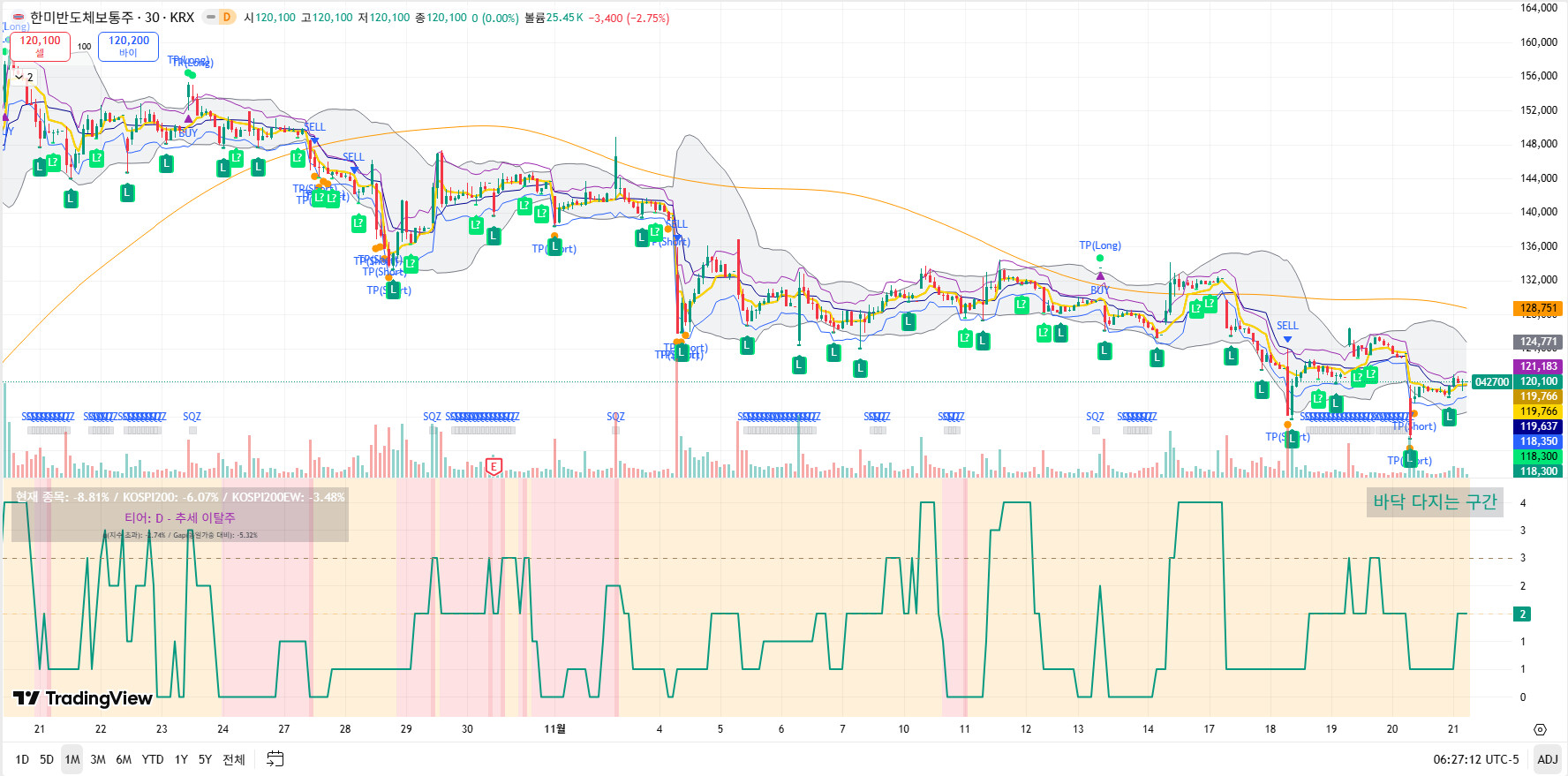Click the purple BUY triangle under TP(Long)
Screen dimensions: 1568x776
(x=1100, y=276)
